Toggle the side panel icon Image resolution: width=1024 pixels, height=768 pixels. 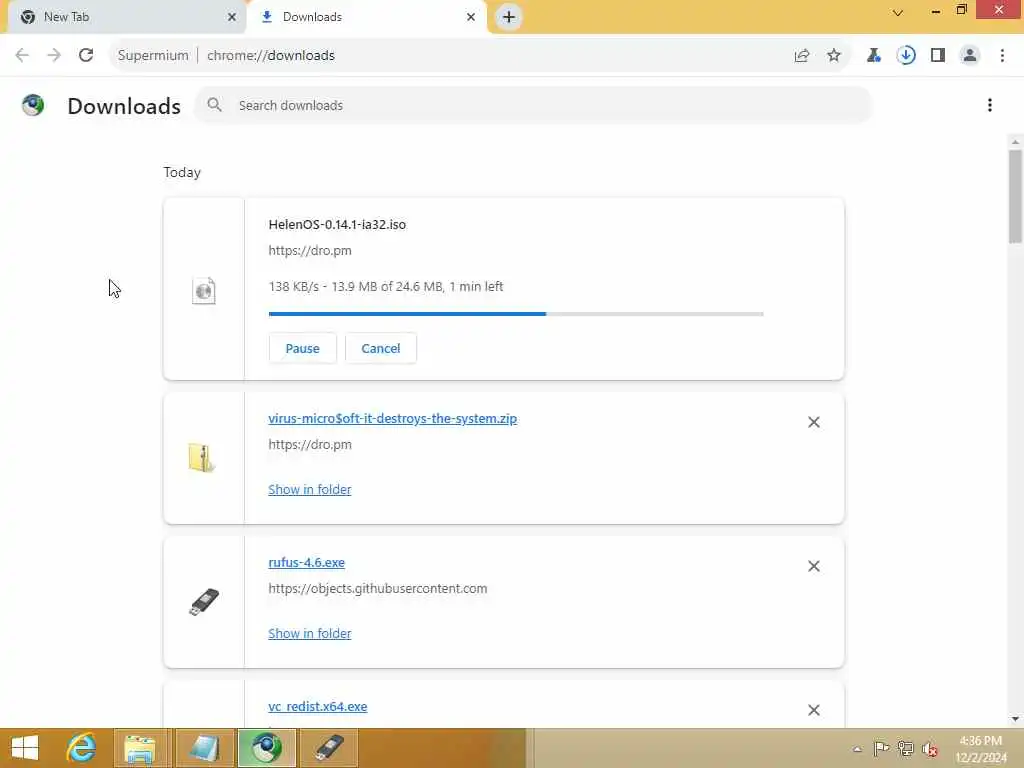(938, 56)
